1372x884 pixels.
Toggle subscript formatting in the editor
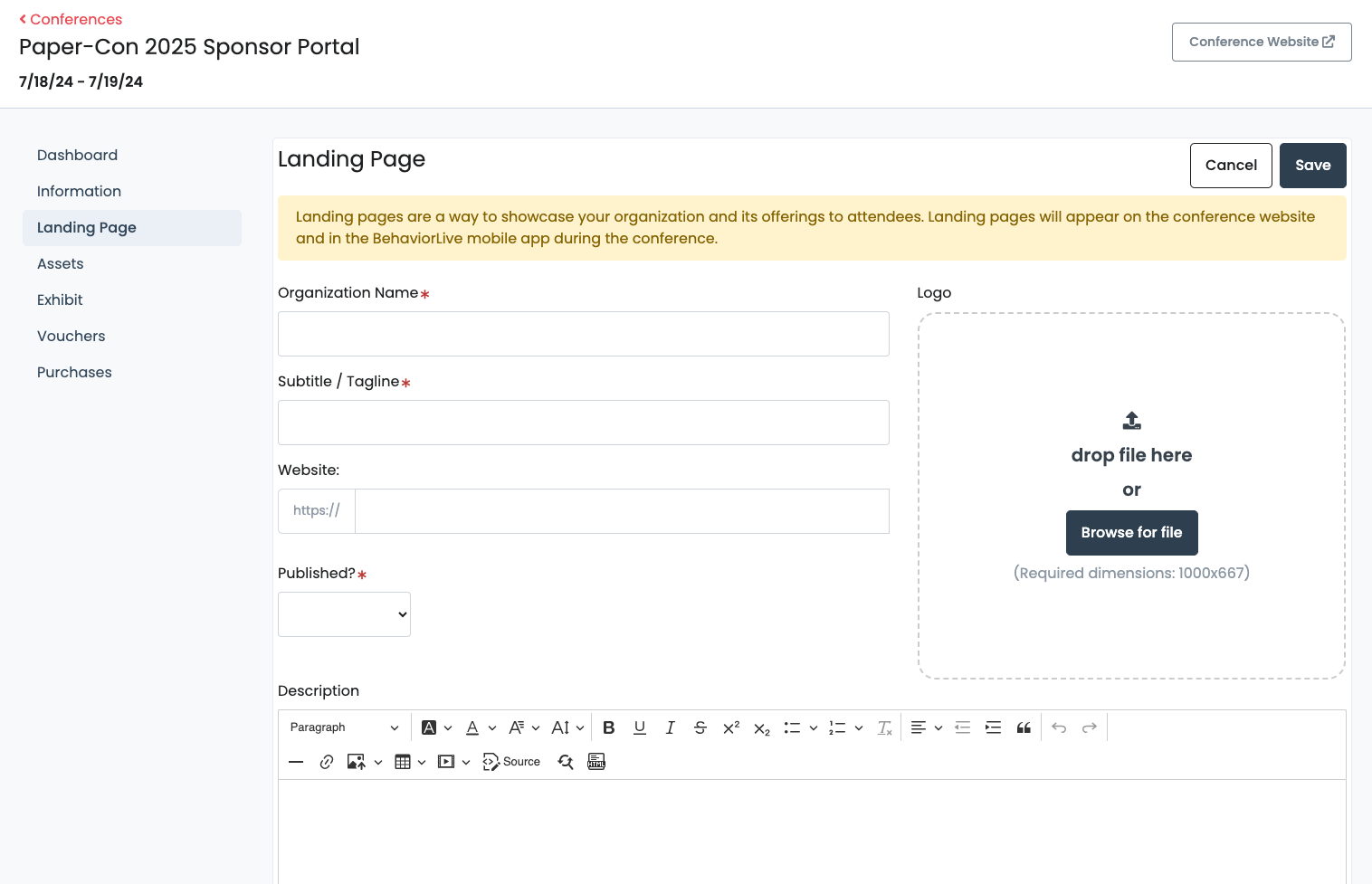click(x=760, y=728)
